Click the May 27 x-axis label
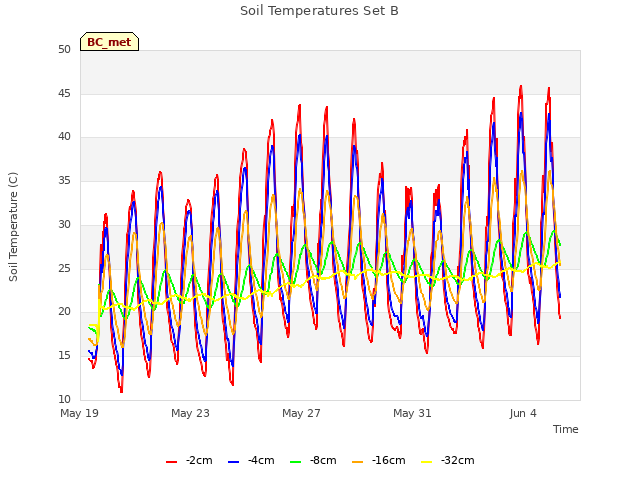The height and width of the screenshot is (480, 640). 301,413
